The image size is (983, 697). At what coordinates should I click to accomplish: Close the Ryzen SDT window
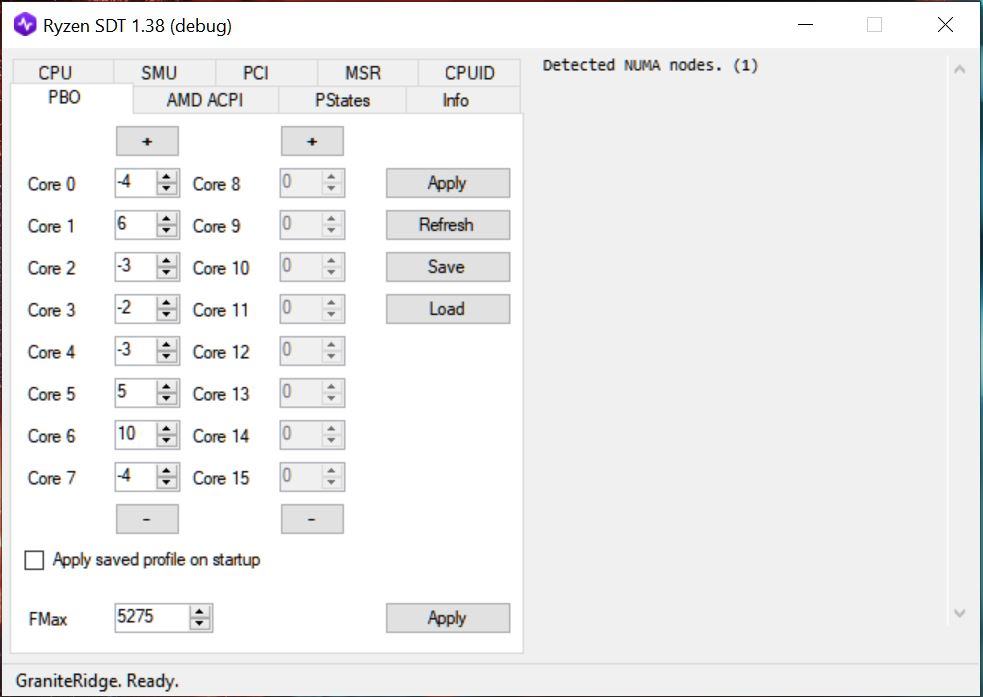coord(945,25)
